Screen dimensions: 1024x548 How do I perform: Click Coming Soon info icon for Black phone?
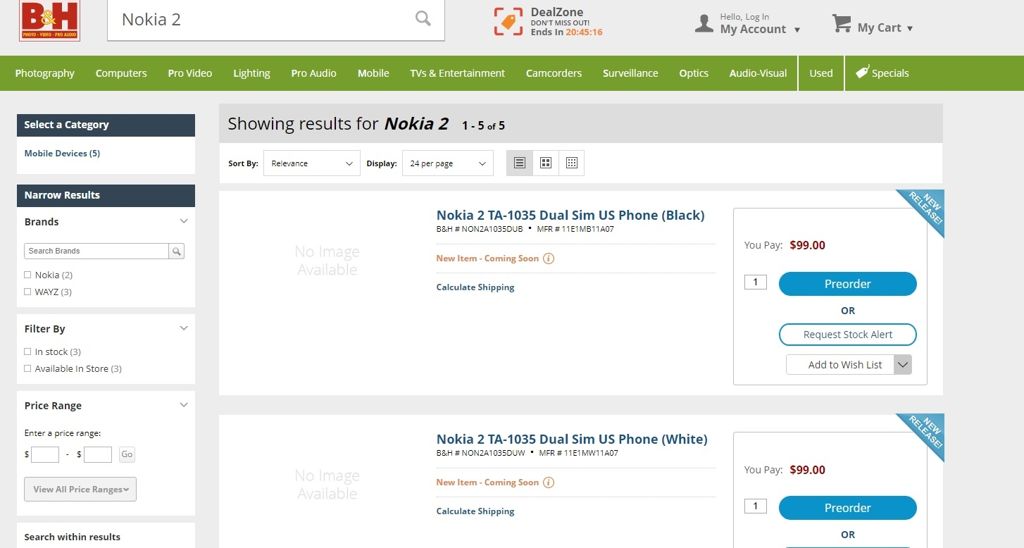548,259
